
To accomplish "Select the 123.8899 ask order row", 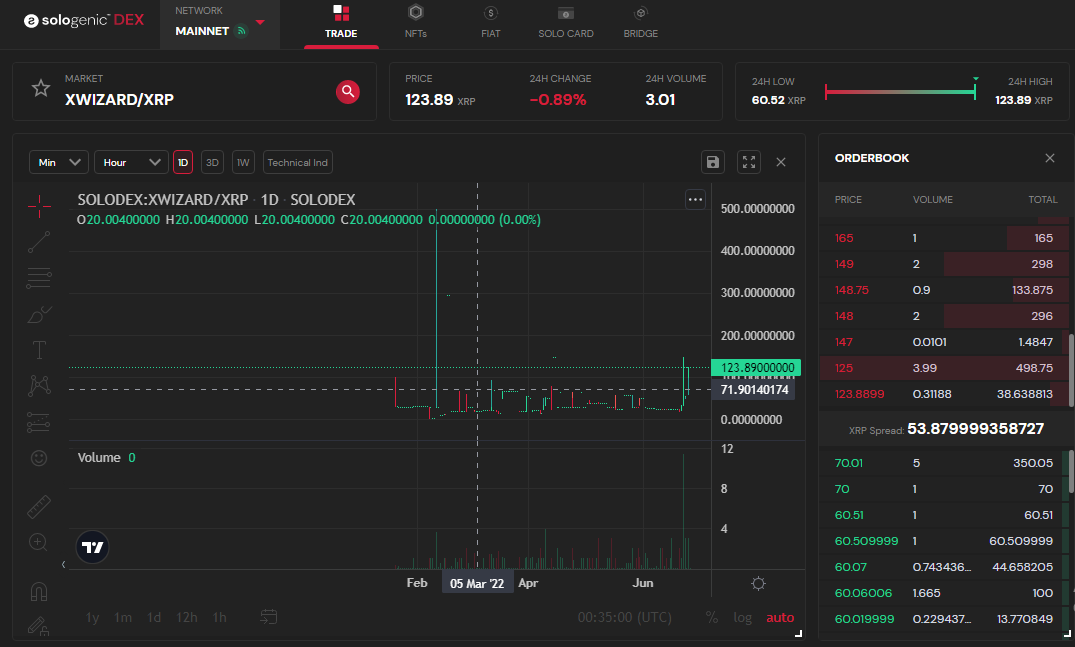I will [944, 394].
